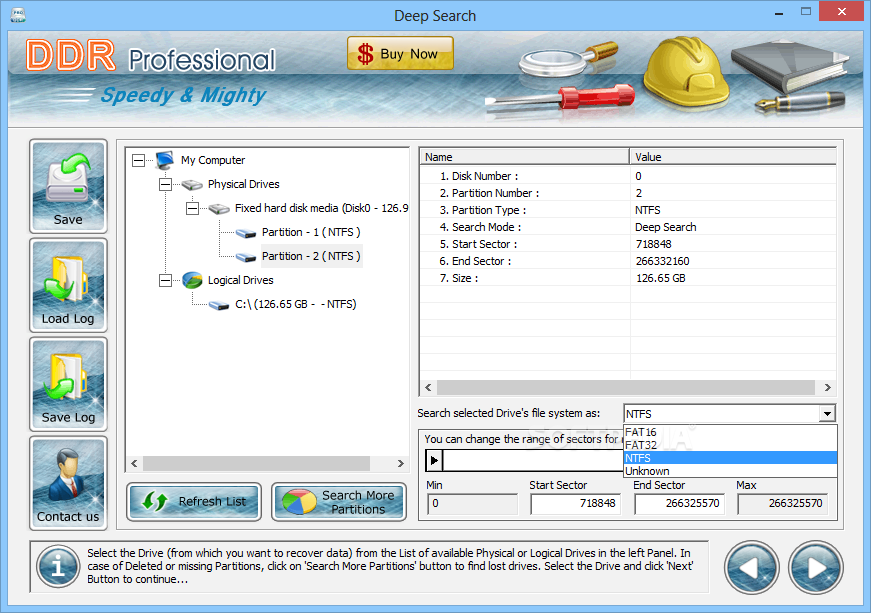Click details table scroll right arrow

828,387
